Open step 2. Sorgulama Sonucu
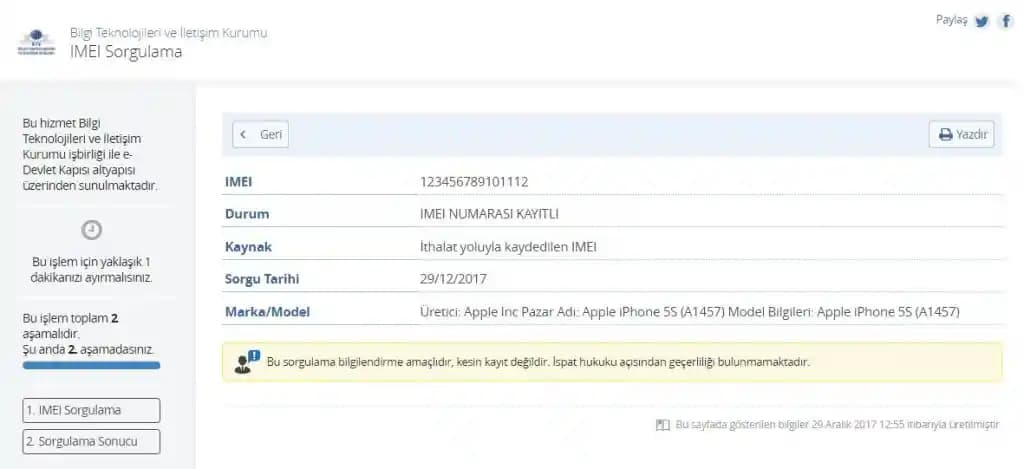The width and height of the screenshot is (1024, 469). tap(91, 441)
